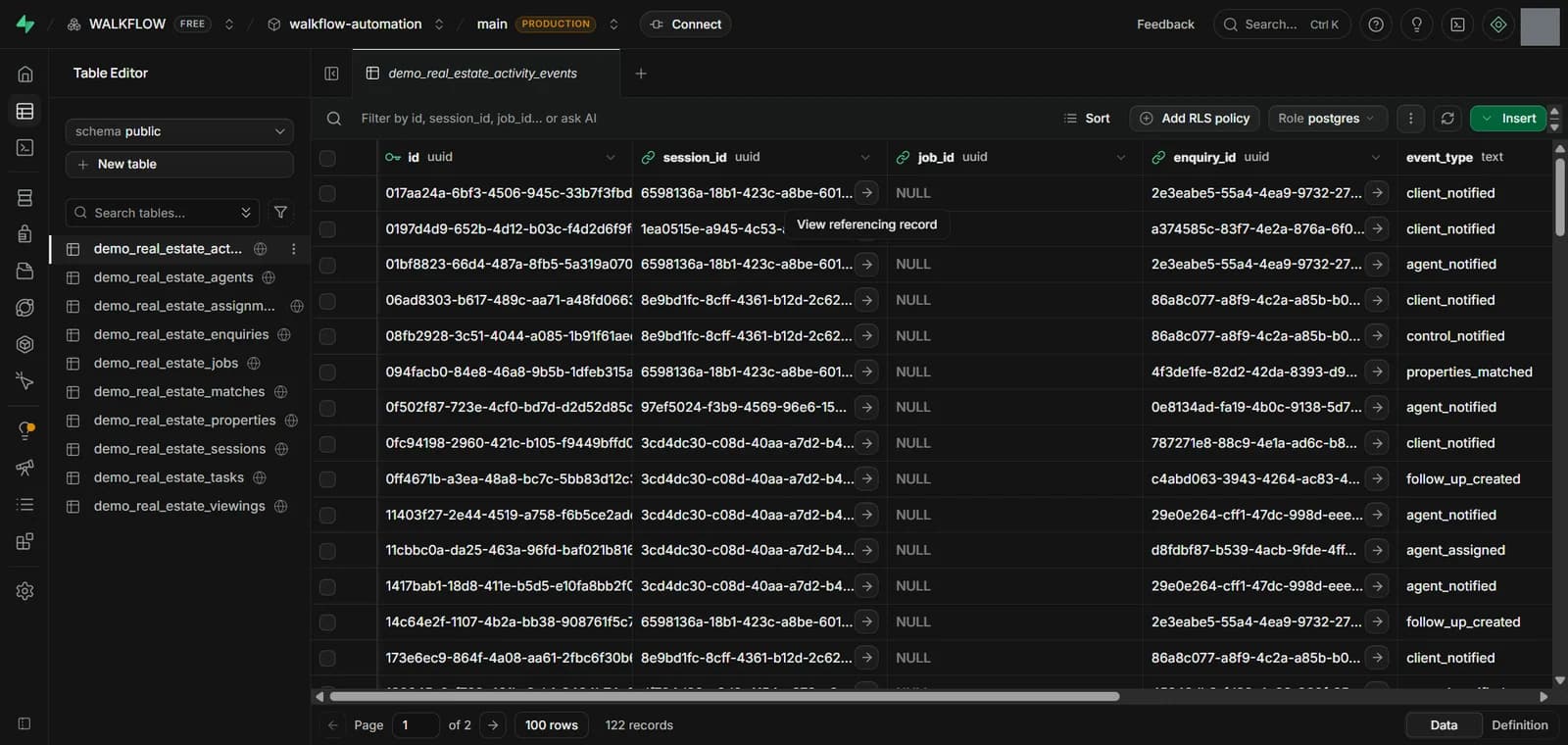Image resolution: width=1568 pixels, height=745 pixels.
Task: Open Advisors lightbulb icon in left sidebar
Action: coord(25,431)
